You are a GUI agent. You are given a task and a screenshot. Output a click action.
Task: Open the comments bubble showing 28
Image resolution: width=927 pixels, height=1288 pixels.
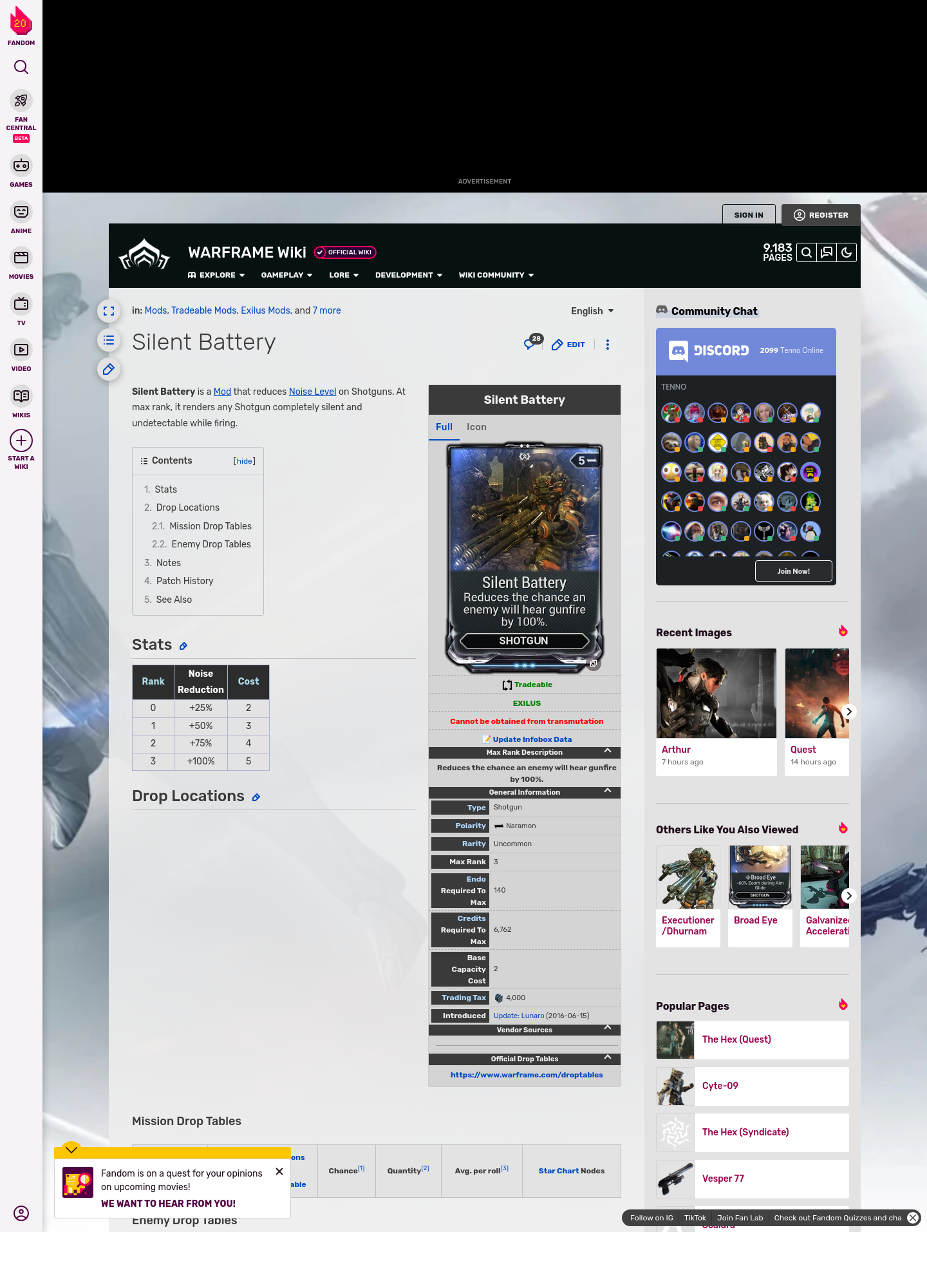click(x=530, y=344)
